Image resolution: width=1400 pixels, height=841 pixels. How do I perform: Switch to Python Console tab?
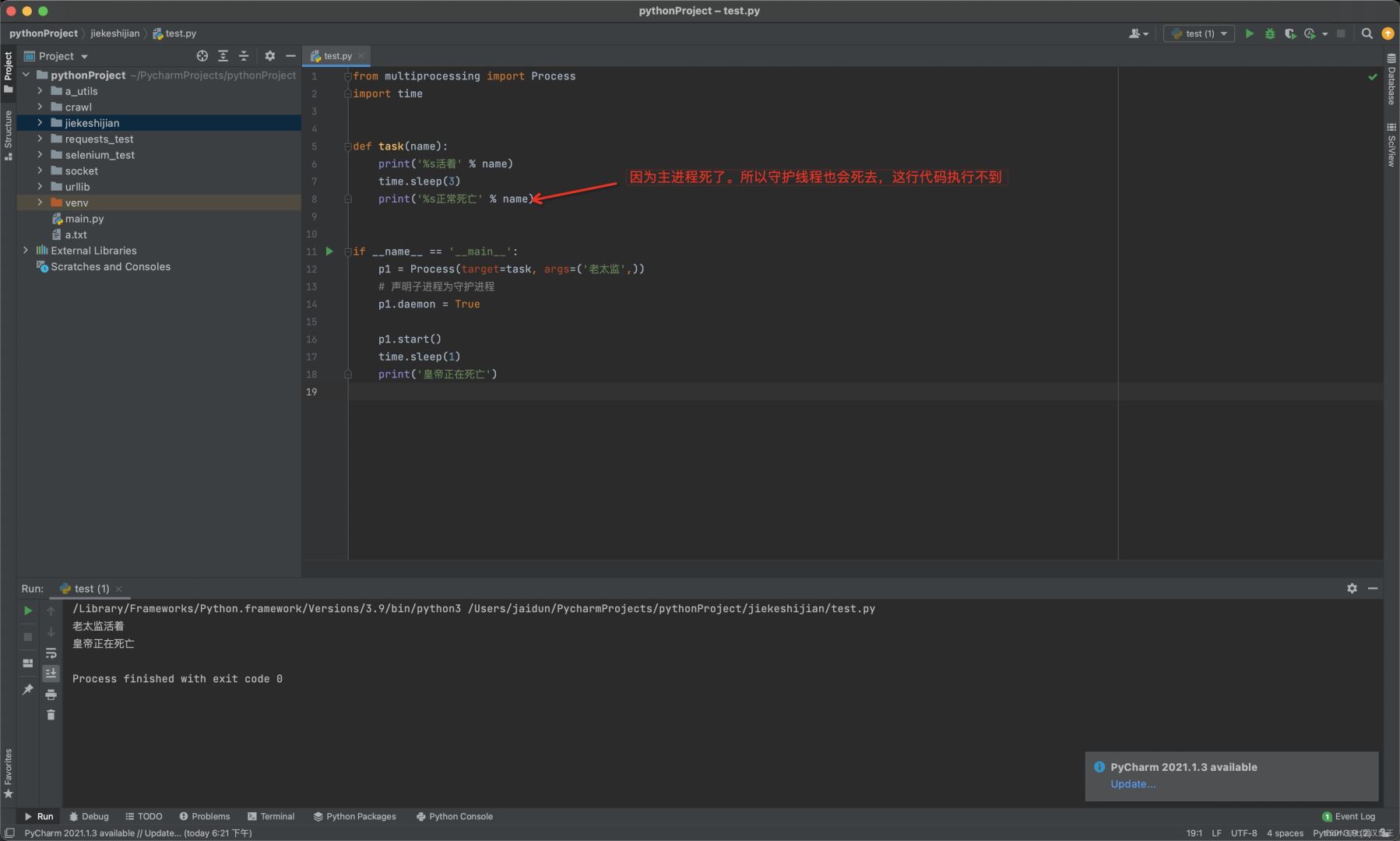[454, 816]
